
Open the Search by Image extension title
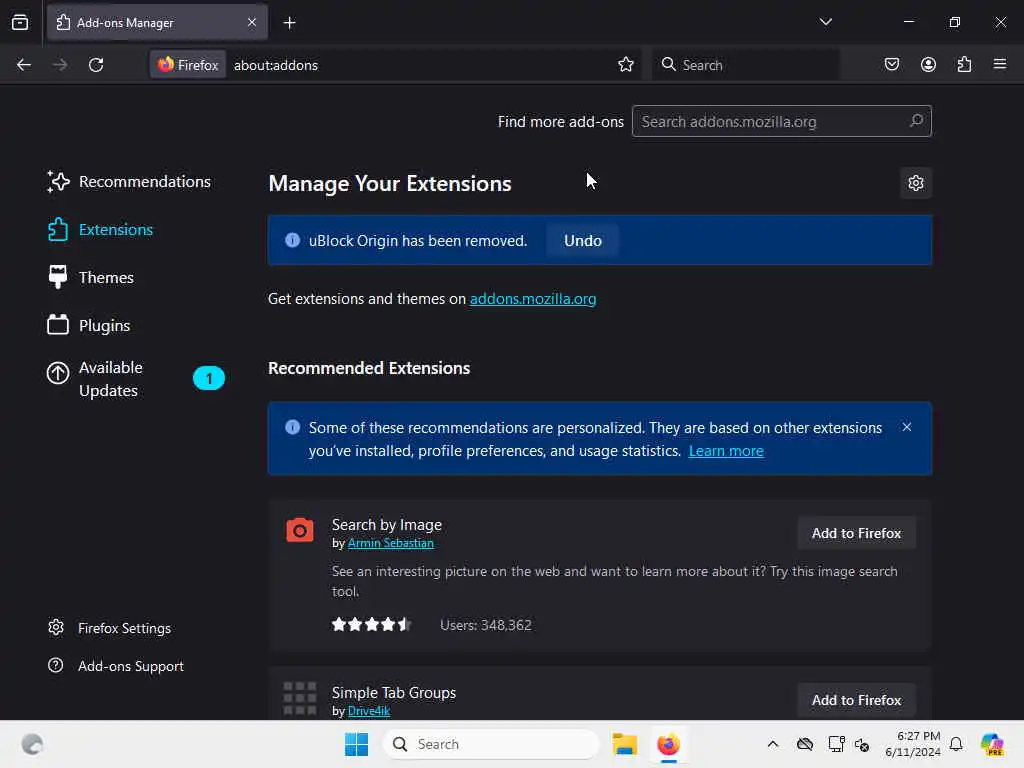387,524
